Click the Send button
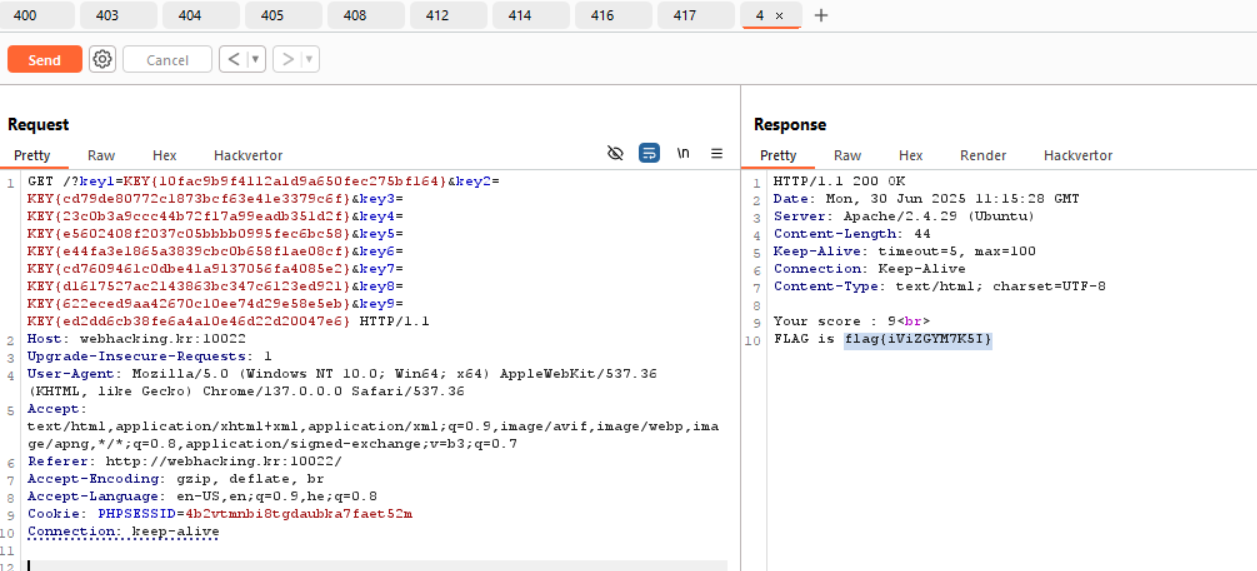The height and width of the screenshot is (571, 1257). (x=44, y=60)
